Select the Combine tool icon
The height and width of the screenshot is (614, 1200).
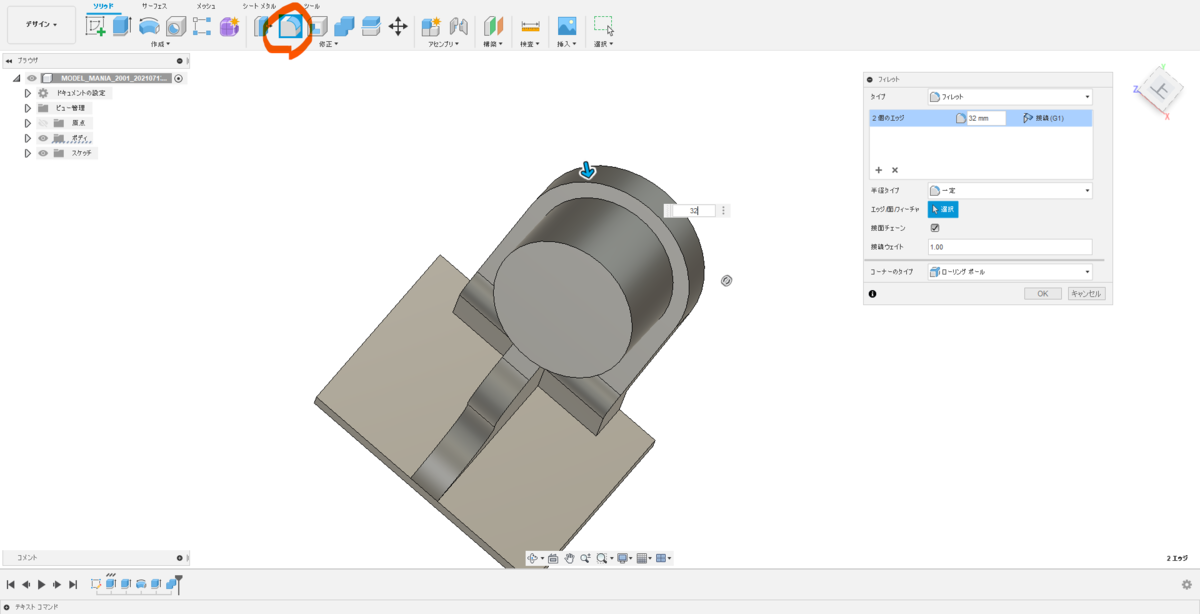coord(345,27)
